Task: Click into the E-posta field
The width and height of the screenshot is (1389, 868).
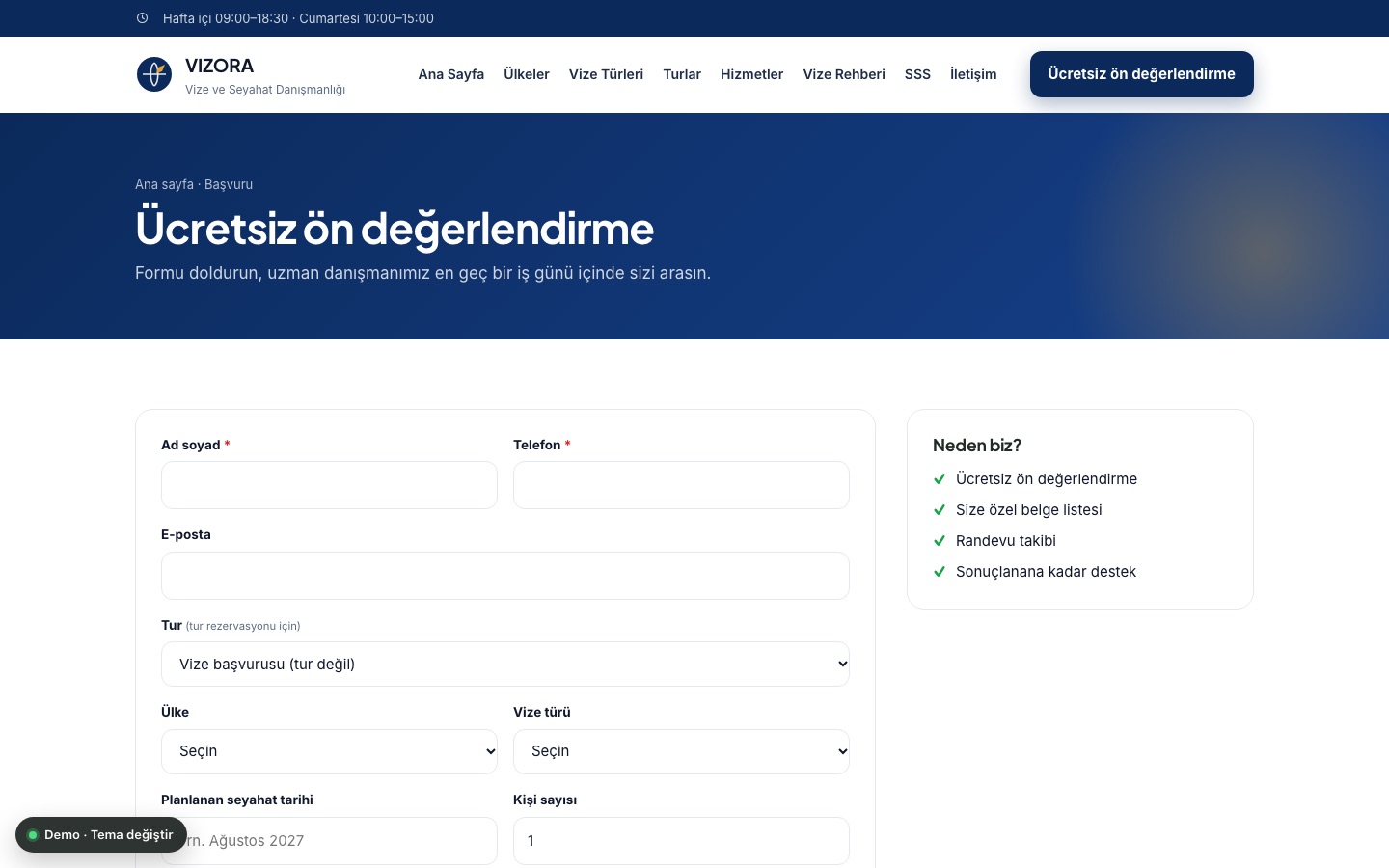Action: tap(505, 576)
